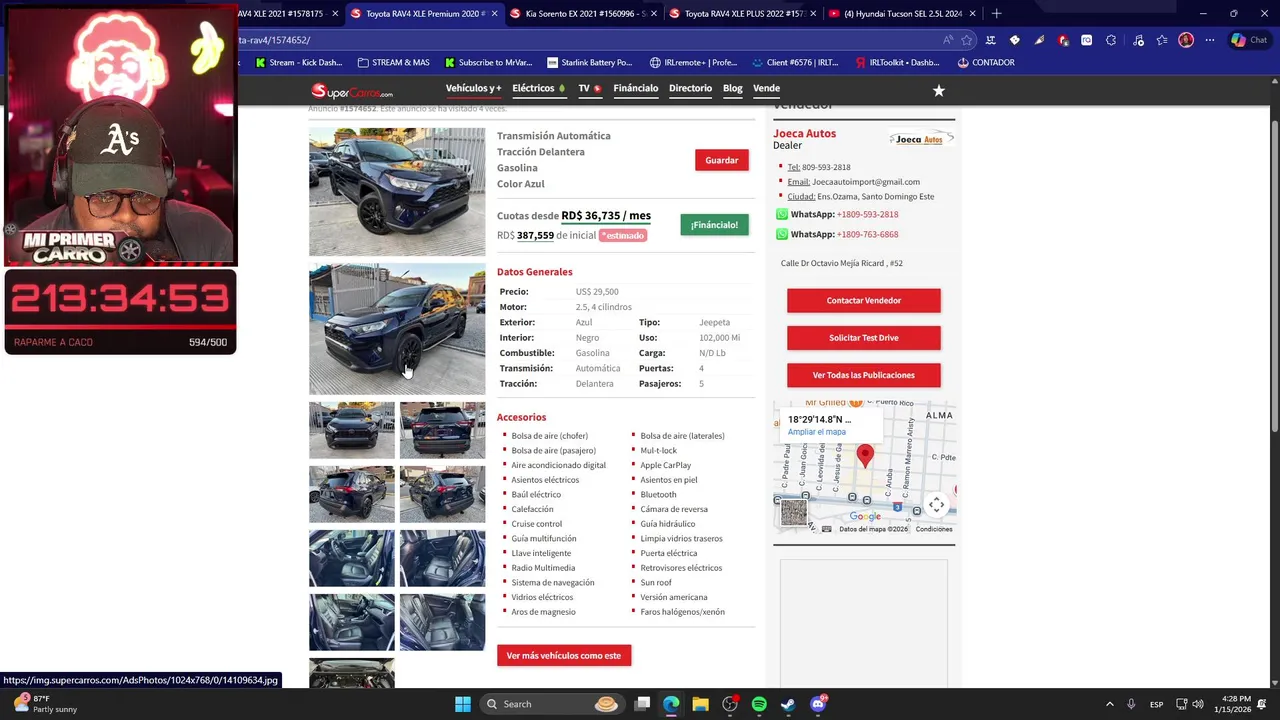Click the Task View taskbar icon
Screen dimensions: 1280x720
(x=642, y=704)
